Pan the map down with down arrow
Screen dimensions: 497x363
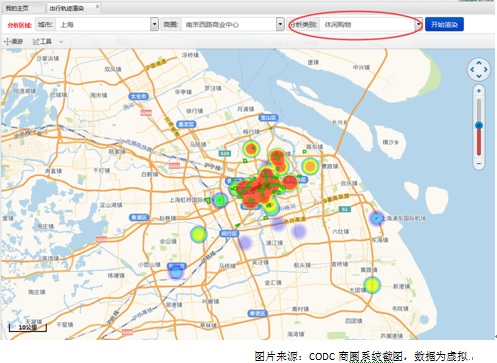pos(479,76)
